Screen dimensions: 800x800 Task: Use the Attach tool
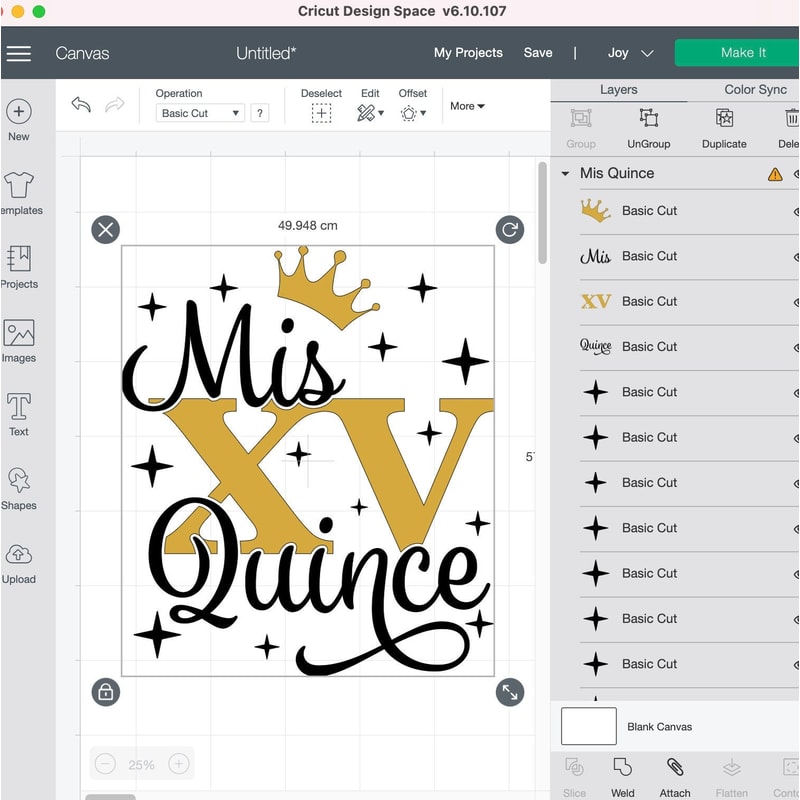pyautogui.click(x=675, y=770)
